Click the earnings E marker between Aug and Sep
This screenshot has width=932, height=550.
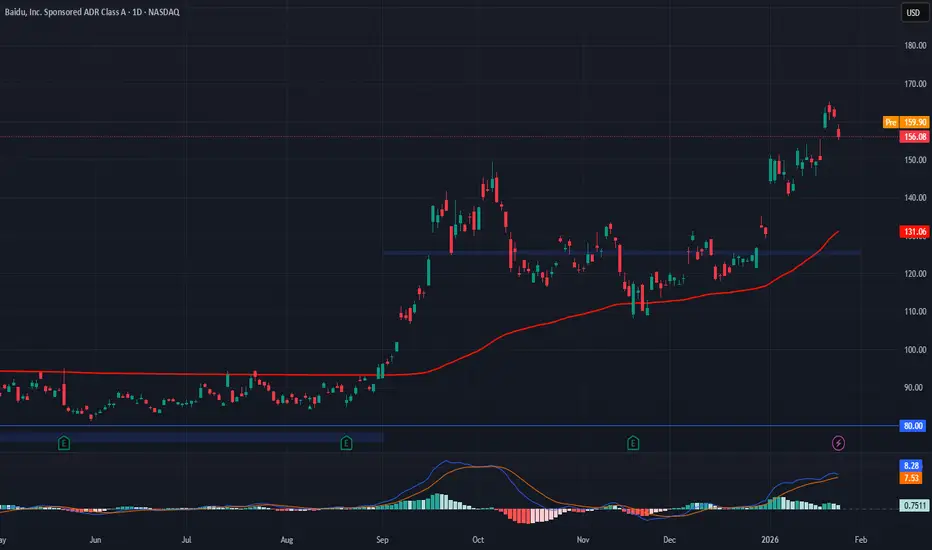tap(347, 443)
